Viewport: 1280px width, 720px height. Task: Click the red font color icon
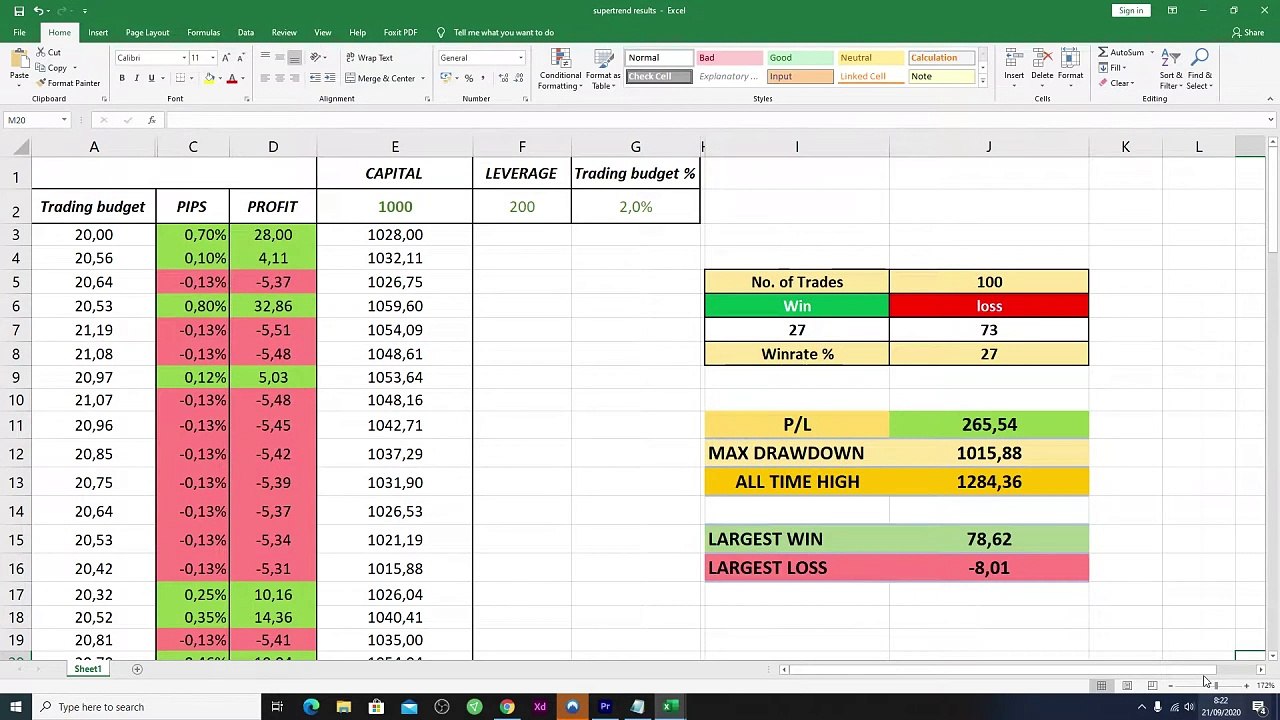click(232, 78)
